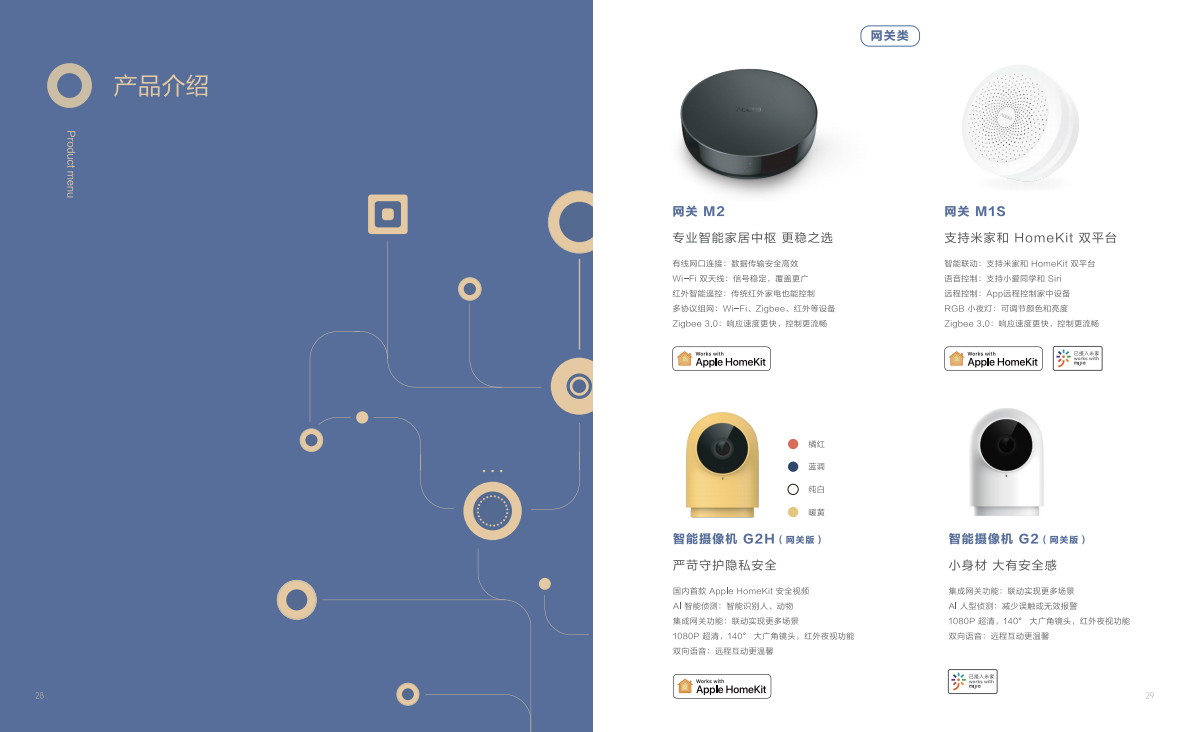
Task: Click the Apple HomeKit badge under G2H camera
Action: 722,686
